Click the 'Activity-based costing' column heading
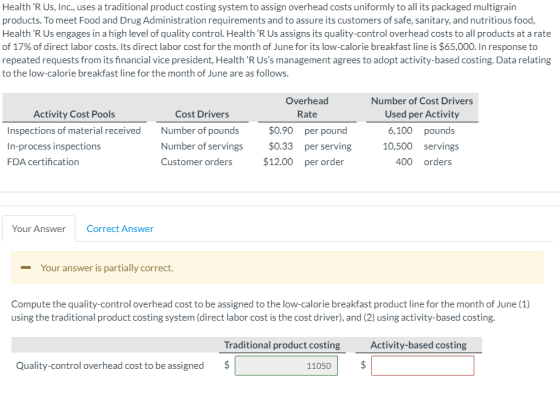The image size is (560, 393). pos(419,345)
